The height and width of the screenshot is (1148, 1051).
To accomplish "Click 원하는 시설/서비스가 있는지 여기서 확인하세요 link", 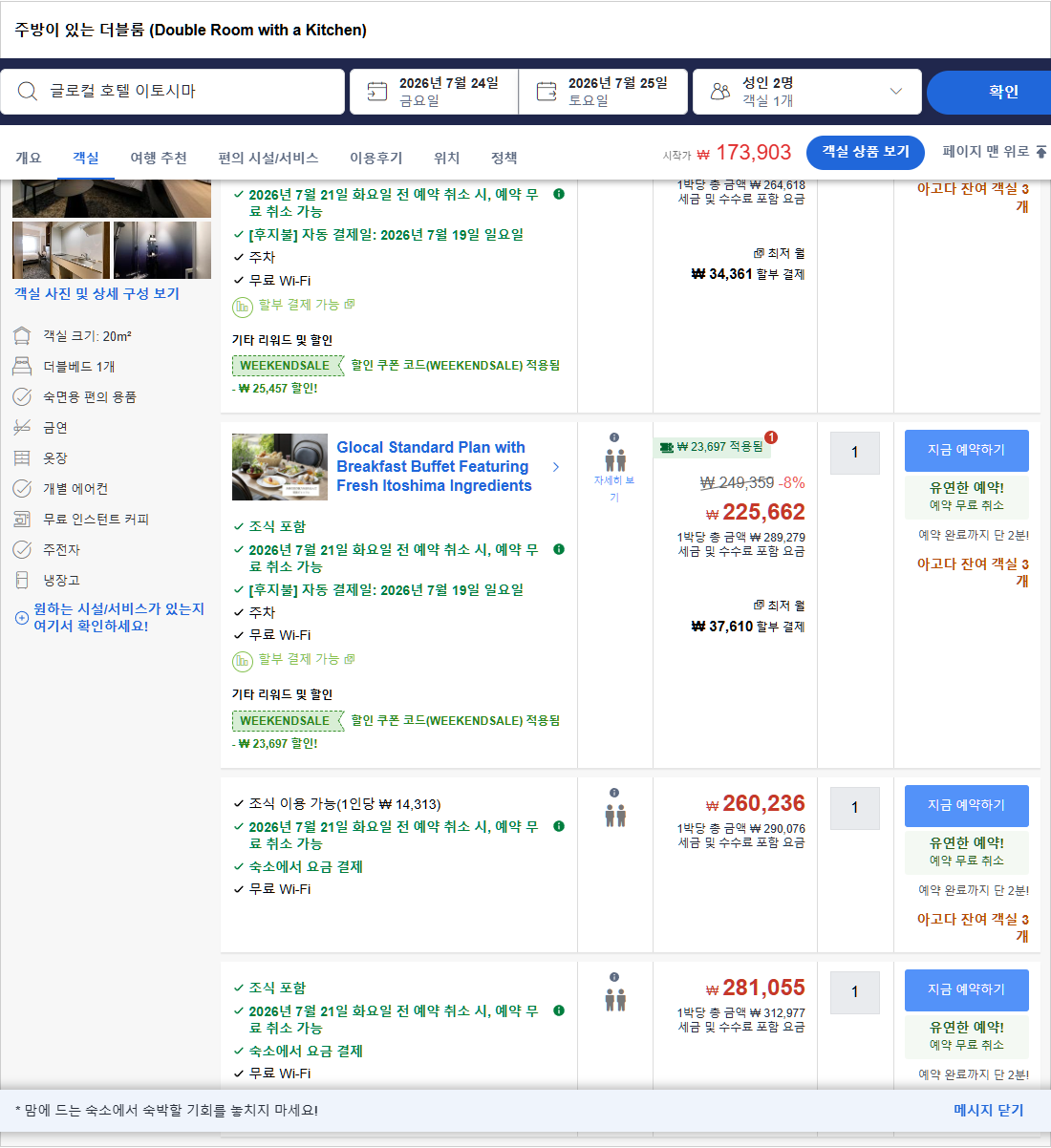I will click(118, 617).
